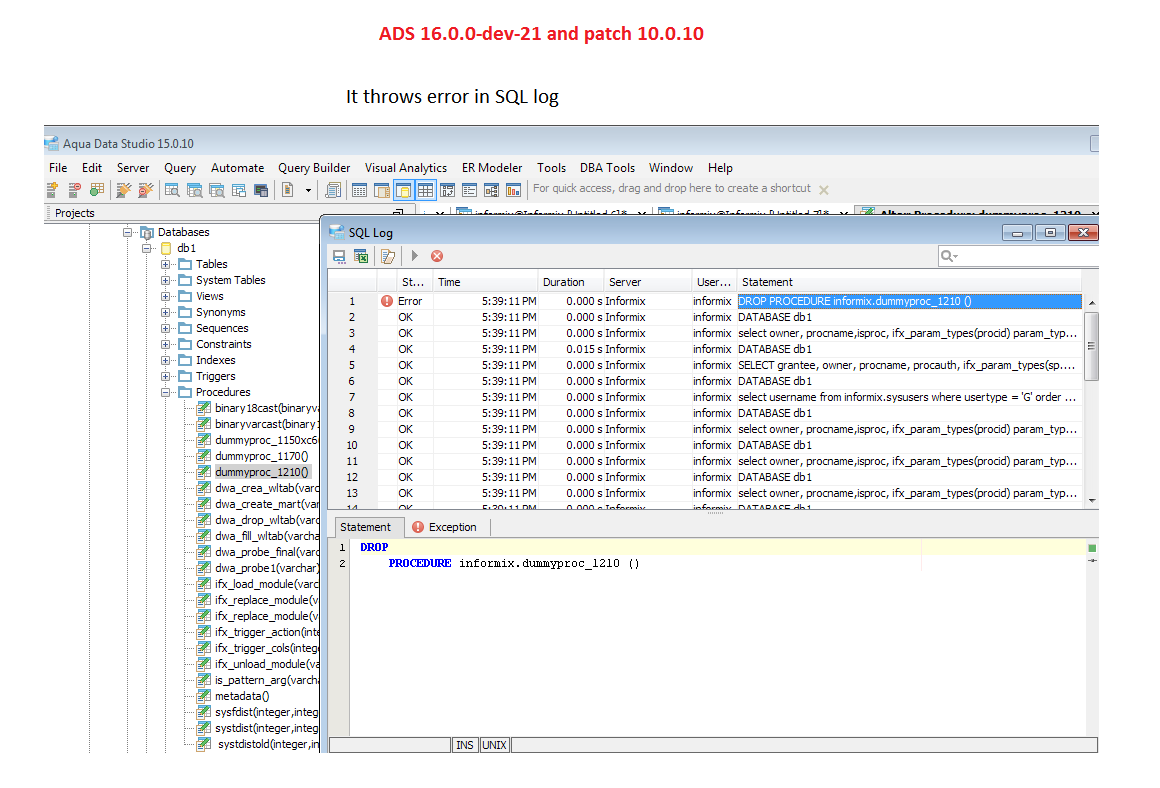Click the Disconnect plug icon with red minus
Screen dimensions: 1160x788
click(x=146, y=190)
